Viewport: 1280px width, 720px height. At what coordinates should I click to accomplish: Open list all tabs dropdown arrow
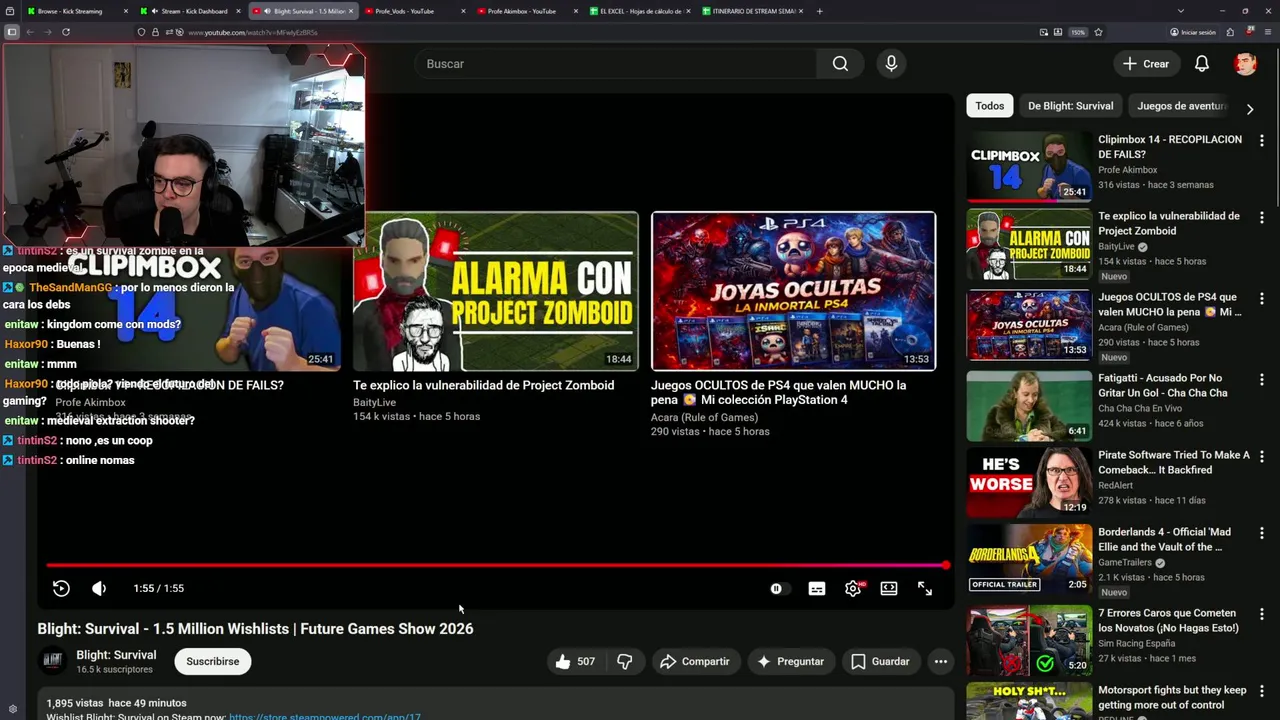coord(1181,11)
